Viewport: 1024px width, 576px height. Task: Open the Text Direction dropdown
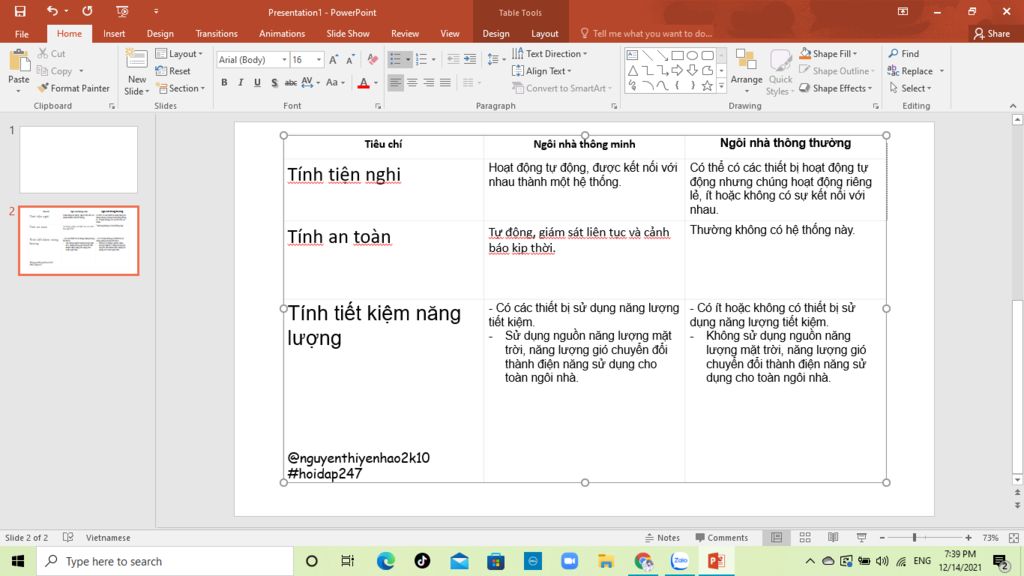pyautogui.click(x=550, y=54)
